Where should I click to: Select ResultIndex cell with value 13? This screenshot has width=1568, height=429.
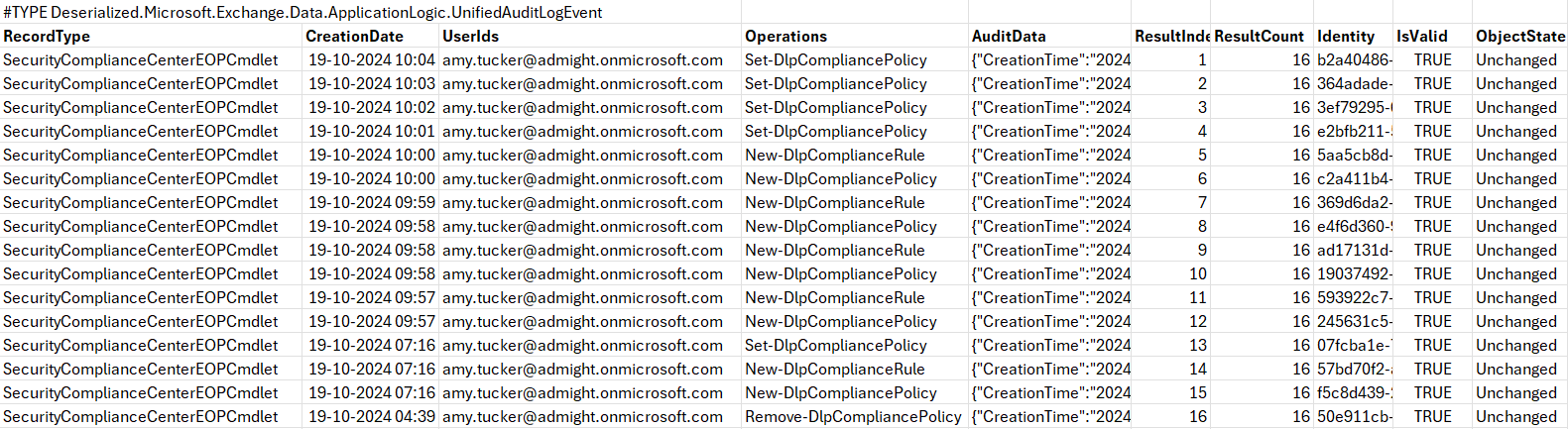click(1171, 346)
